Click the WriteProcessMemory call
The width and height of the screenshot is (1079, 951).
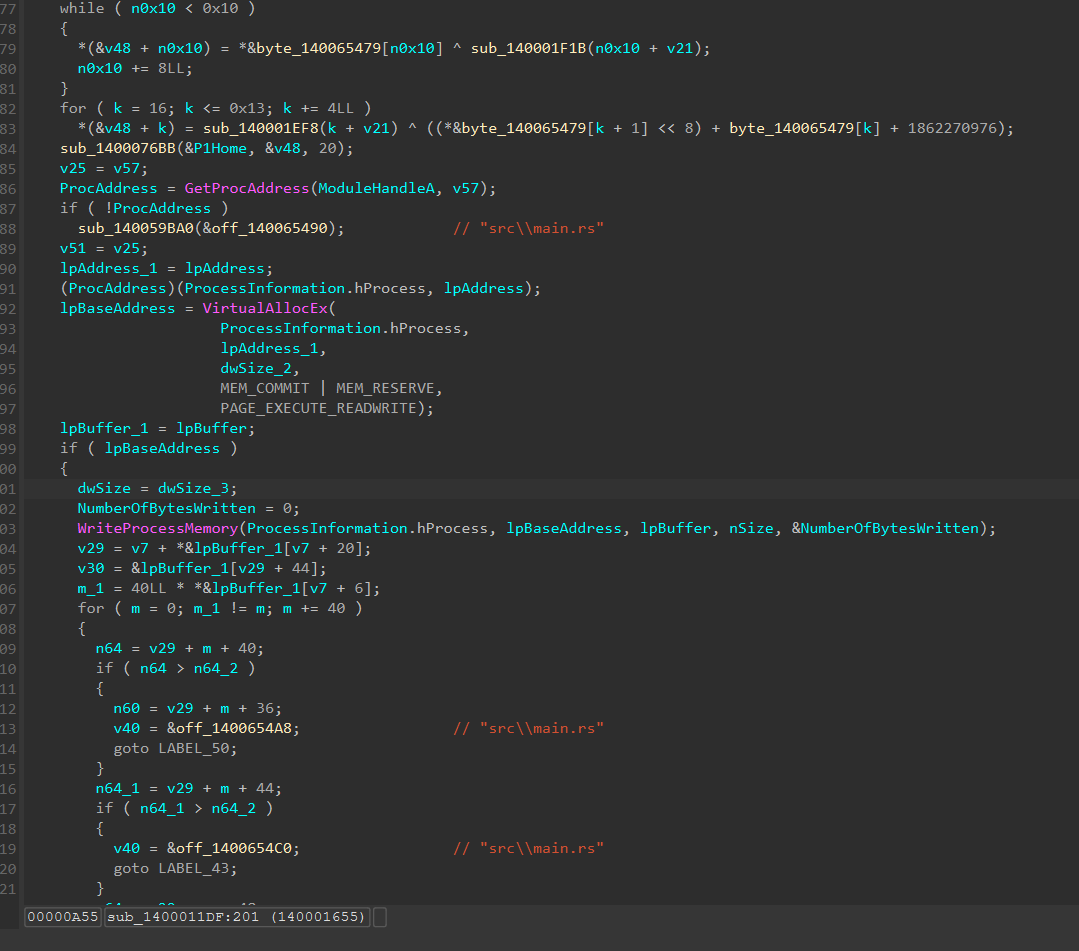tap(158, 528)
